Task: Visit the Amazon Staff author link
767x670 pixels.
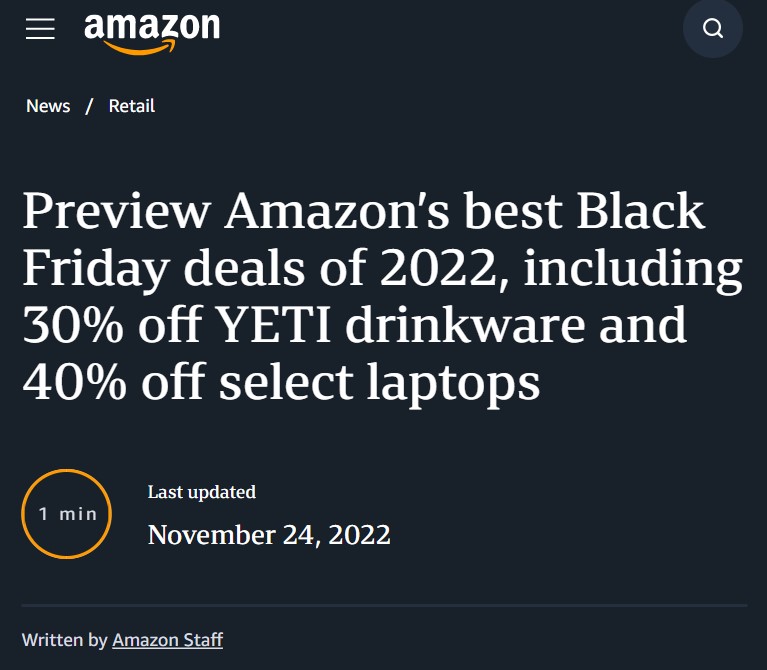Action: click(168, 640)
